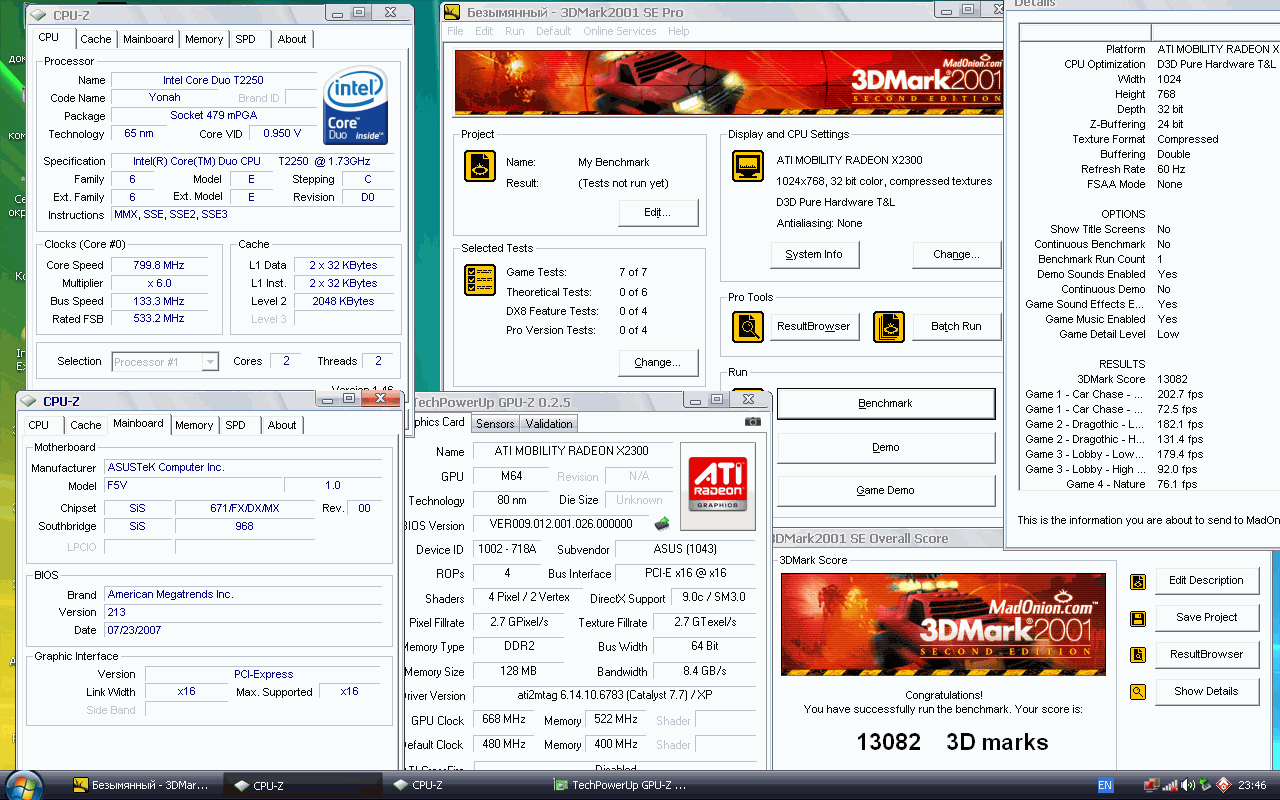This screenshot has width=1280, height=800.
Task: Open the volume speaker tray icon
Action: point(1187,786)
